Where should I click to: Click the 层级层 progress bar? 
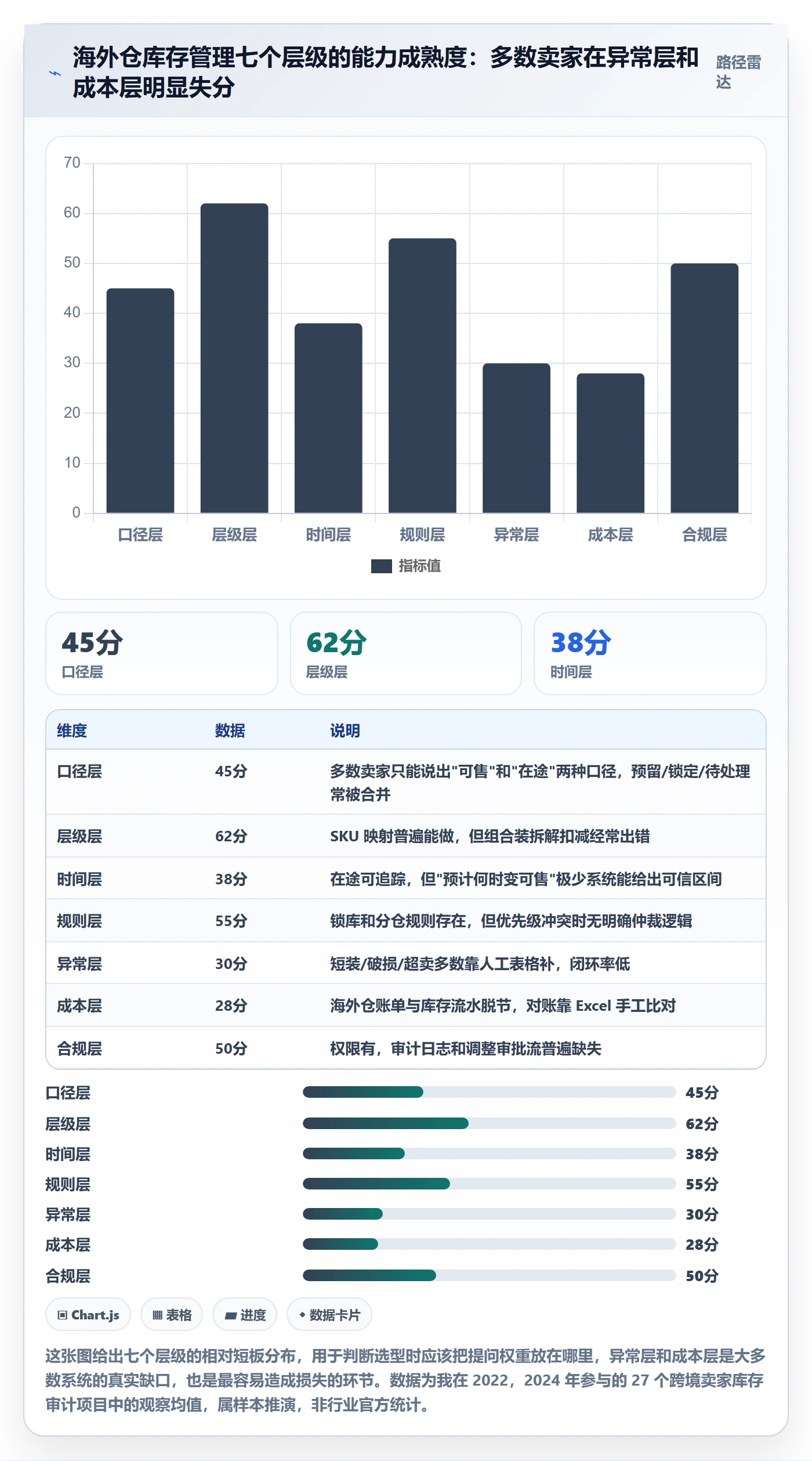pos(489,1123)
